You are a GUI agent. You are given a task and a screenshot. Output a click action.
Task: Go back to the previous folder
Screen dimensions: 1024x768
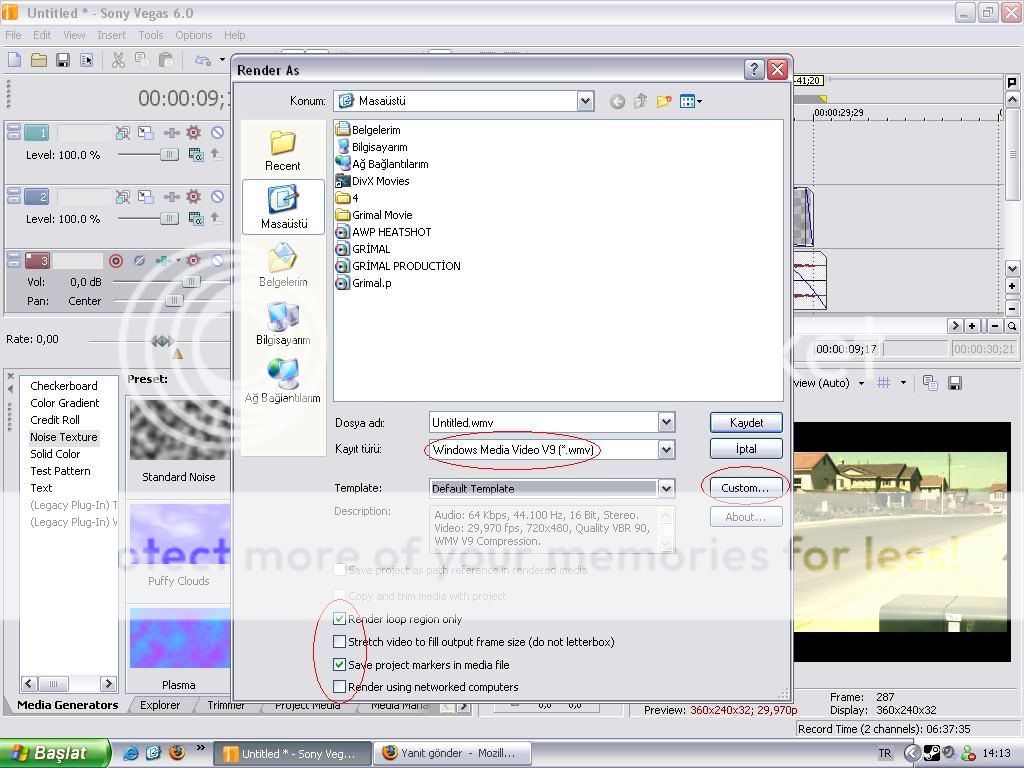(617, 101)
